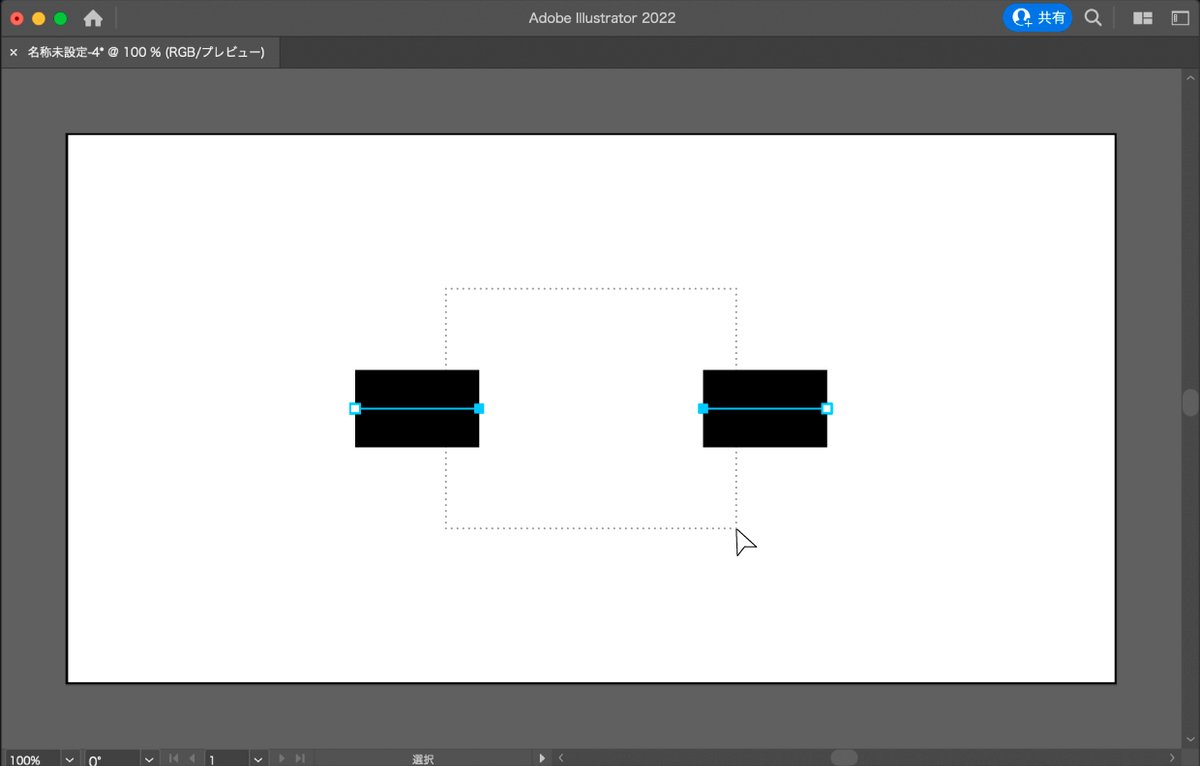Open the rotate view angle dropdown
This screenshot has height=766, width=1200.
click(x=149, y=759)
